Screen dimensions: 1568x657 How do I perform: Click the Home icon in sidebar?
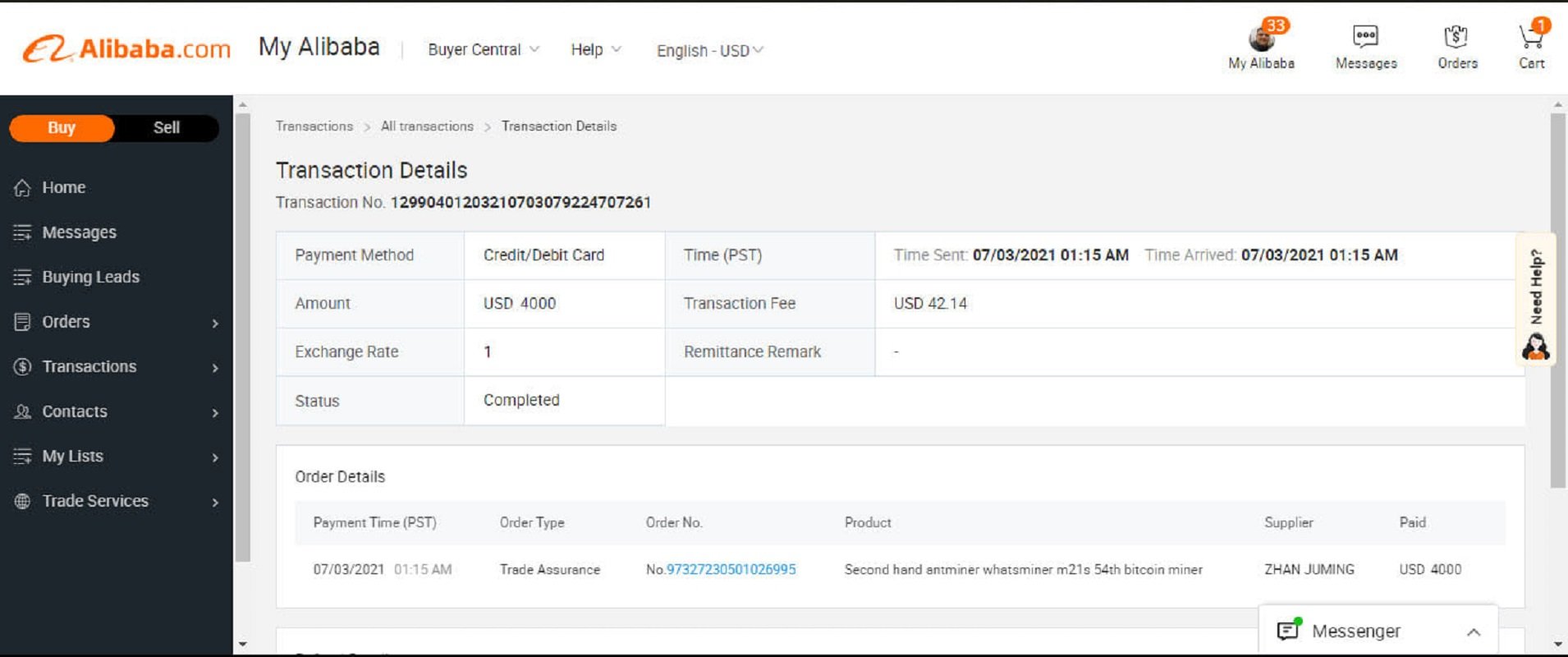coord(22,188)
